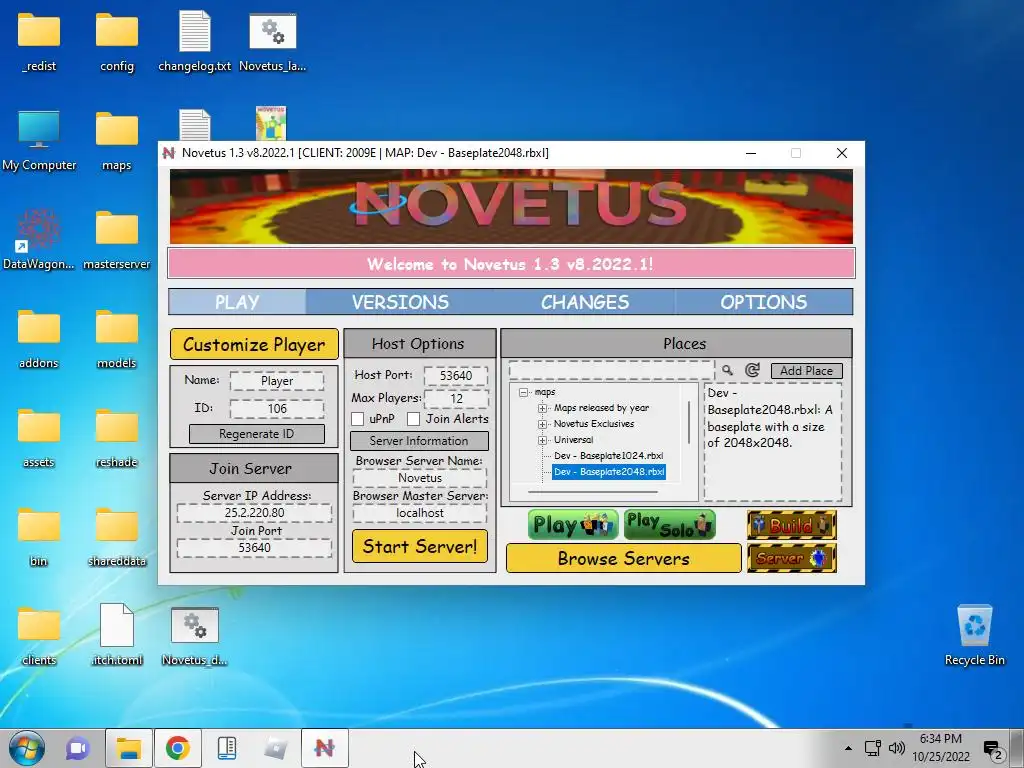
Task: Switch to the PLAY tab
Action: coord(237,302)
